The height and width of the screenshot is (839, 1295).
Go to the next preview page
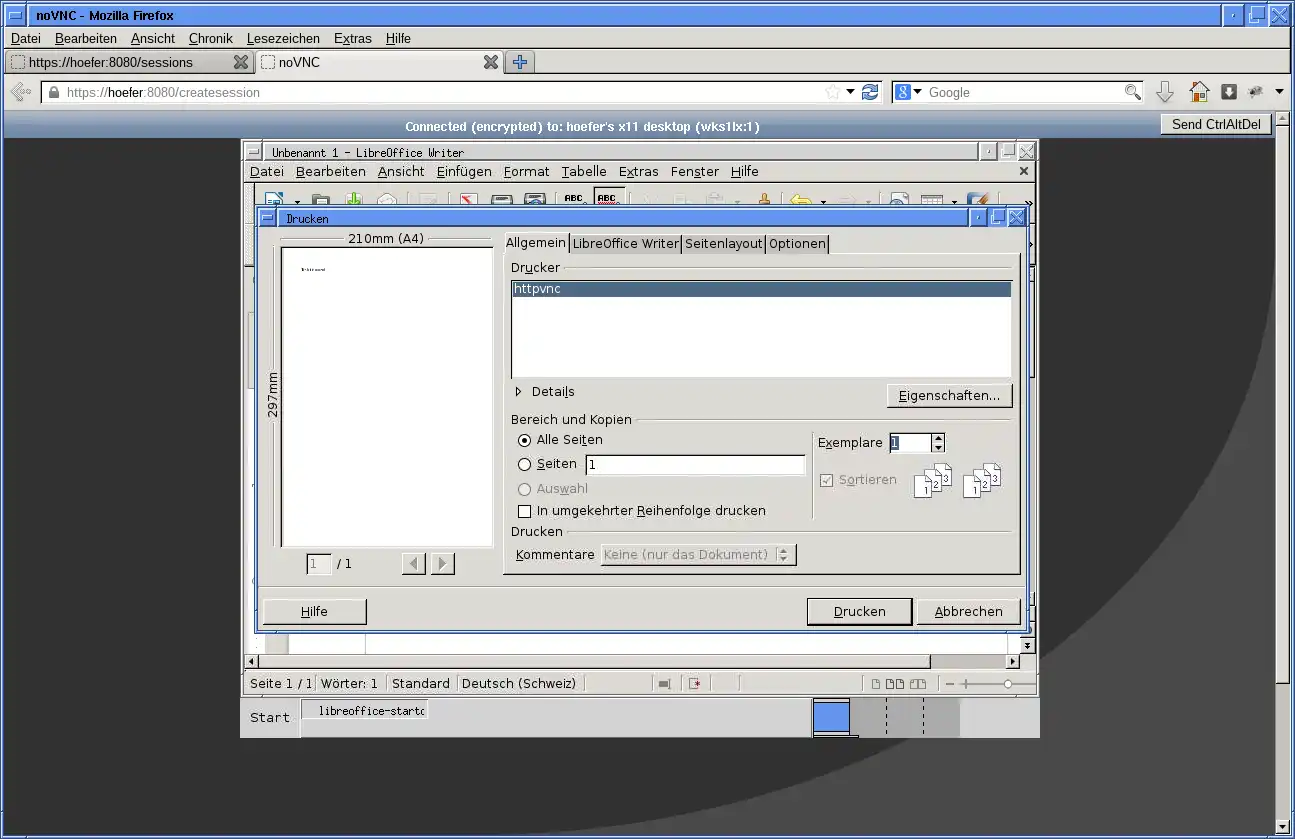442,564
